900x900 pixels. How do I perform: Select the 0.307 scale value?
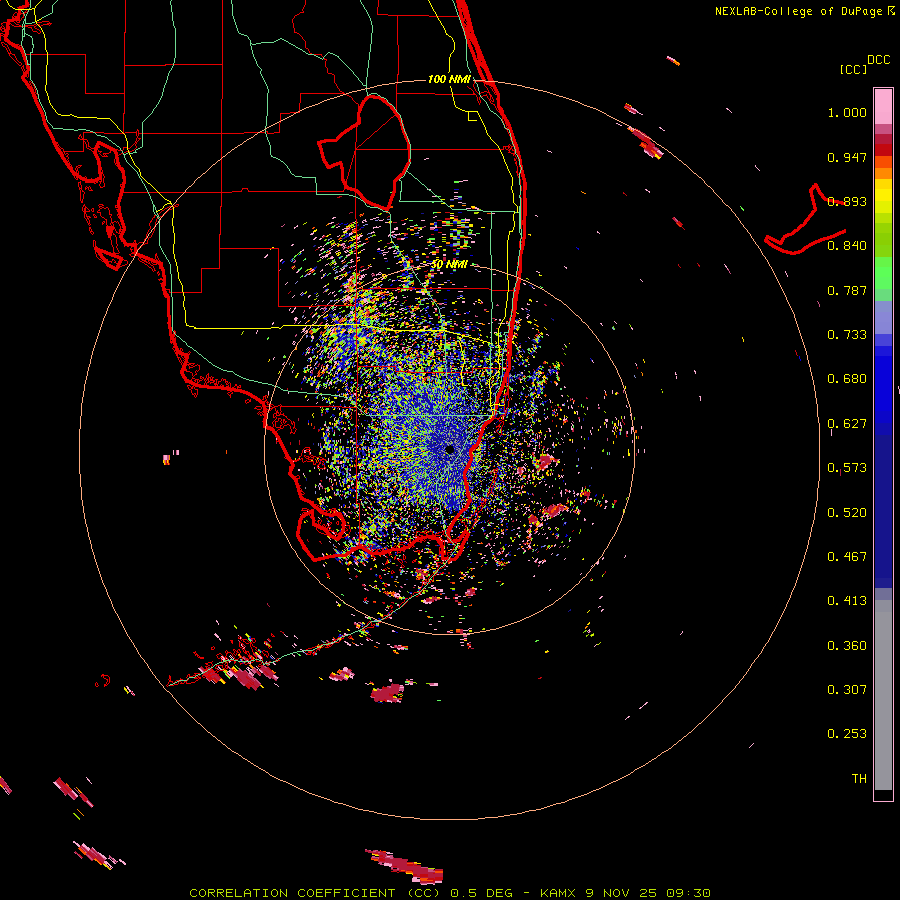(x=847, y=690)
